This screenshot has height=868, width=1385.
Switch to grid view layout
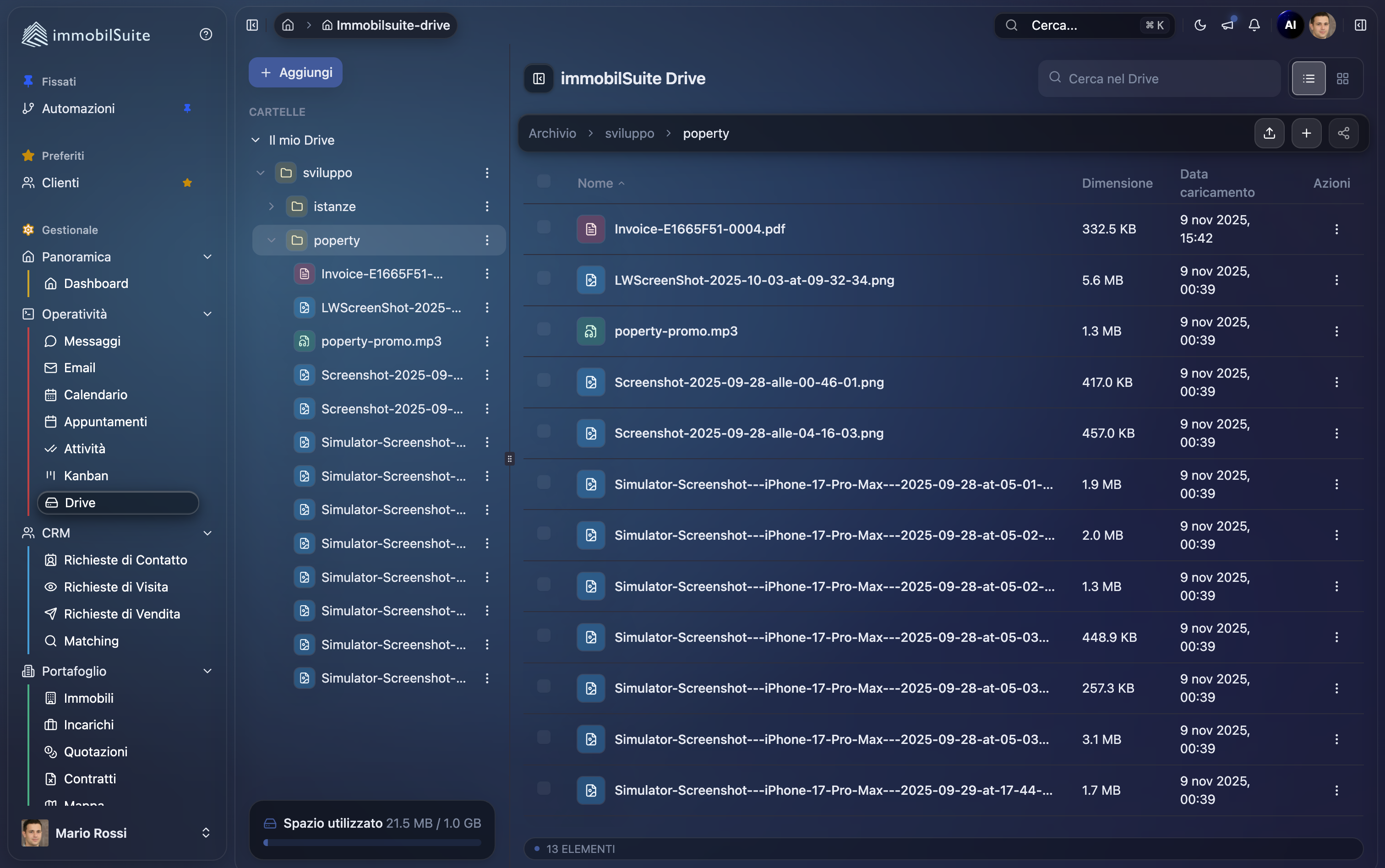pos(1342,79)
